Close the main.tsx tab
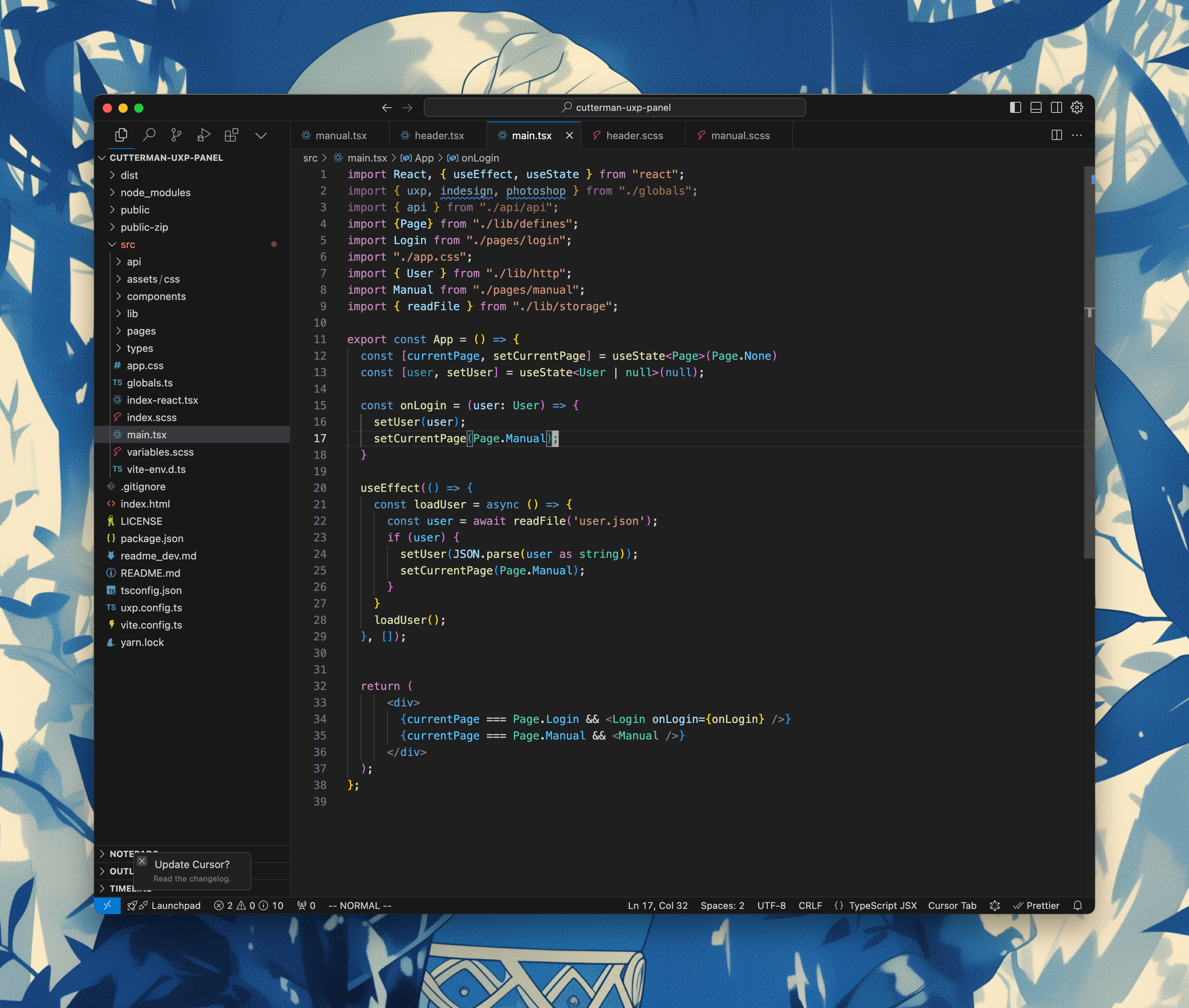Viewport: 1189px width, 1008px height. click(570, 135)
